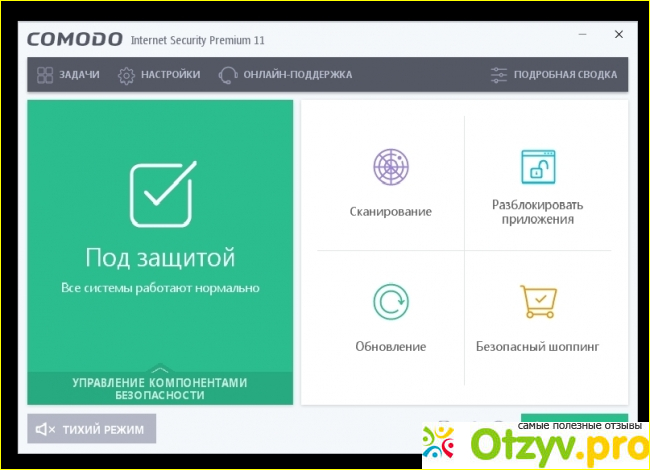Switch to the ПОДРОБНАЯ СВОДКА view

pyautogui.click(x=565, y=75)
